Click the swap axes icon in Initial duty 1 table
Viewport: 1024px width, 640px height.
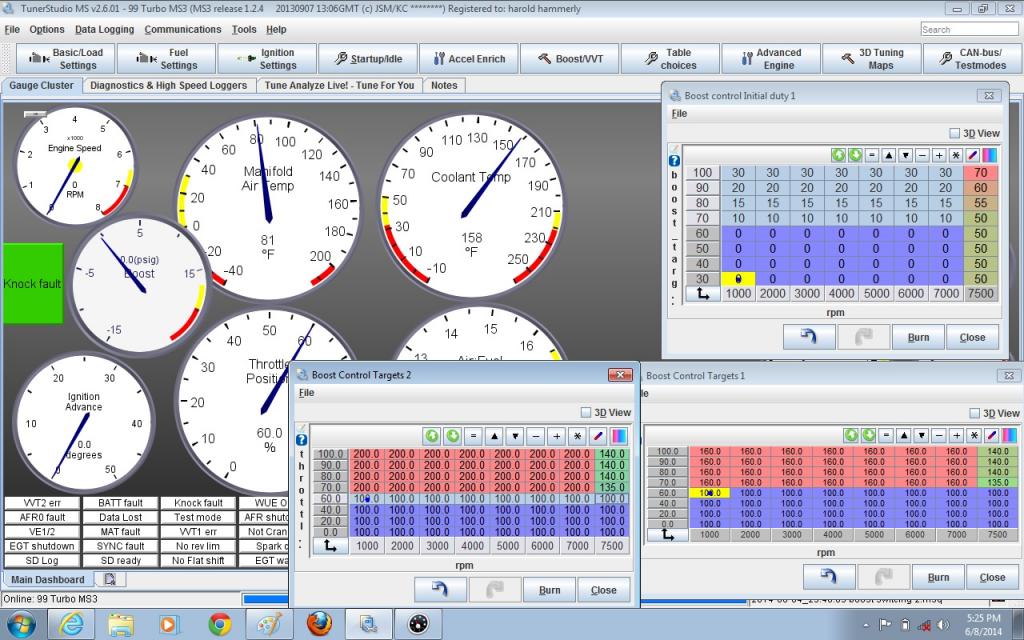pyautogui.click(x=703, y=293)
